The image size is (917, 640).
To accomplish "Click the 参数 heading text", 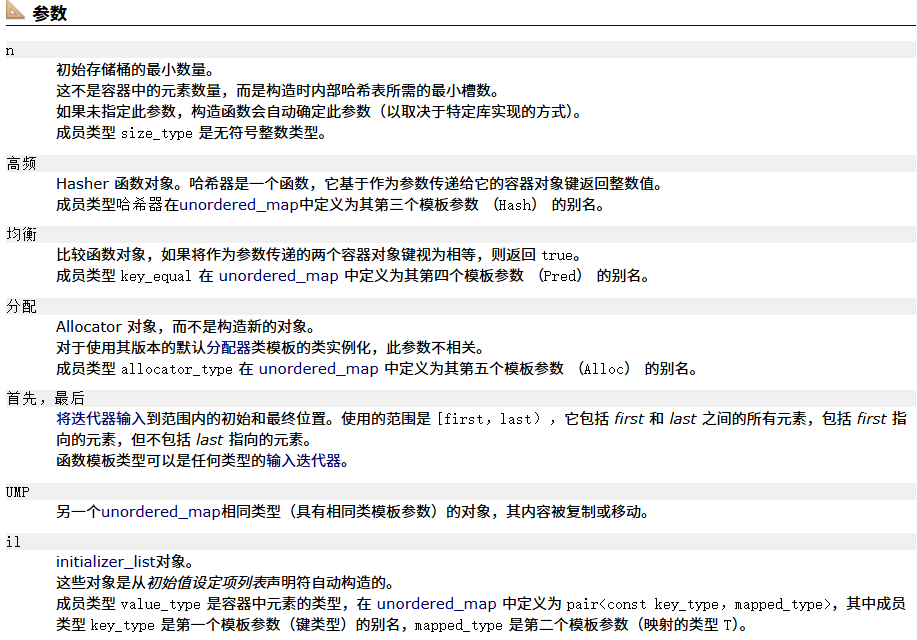I will click(50, 13).
